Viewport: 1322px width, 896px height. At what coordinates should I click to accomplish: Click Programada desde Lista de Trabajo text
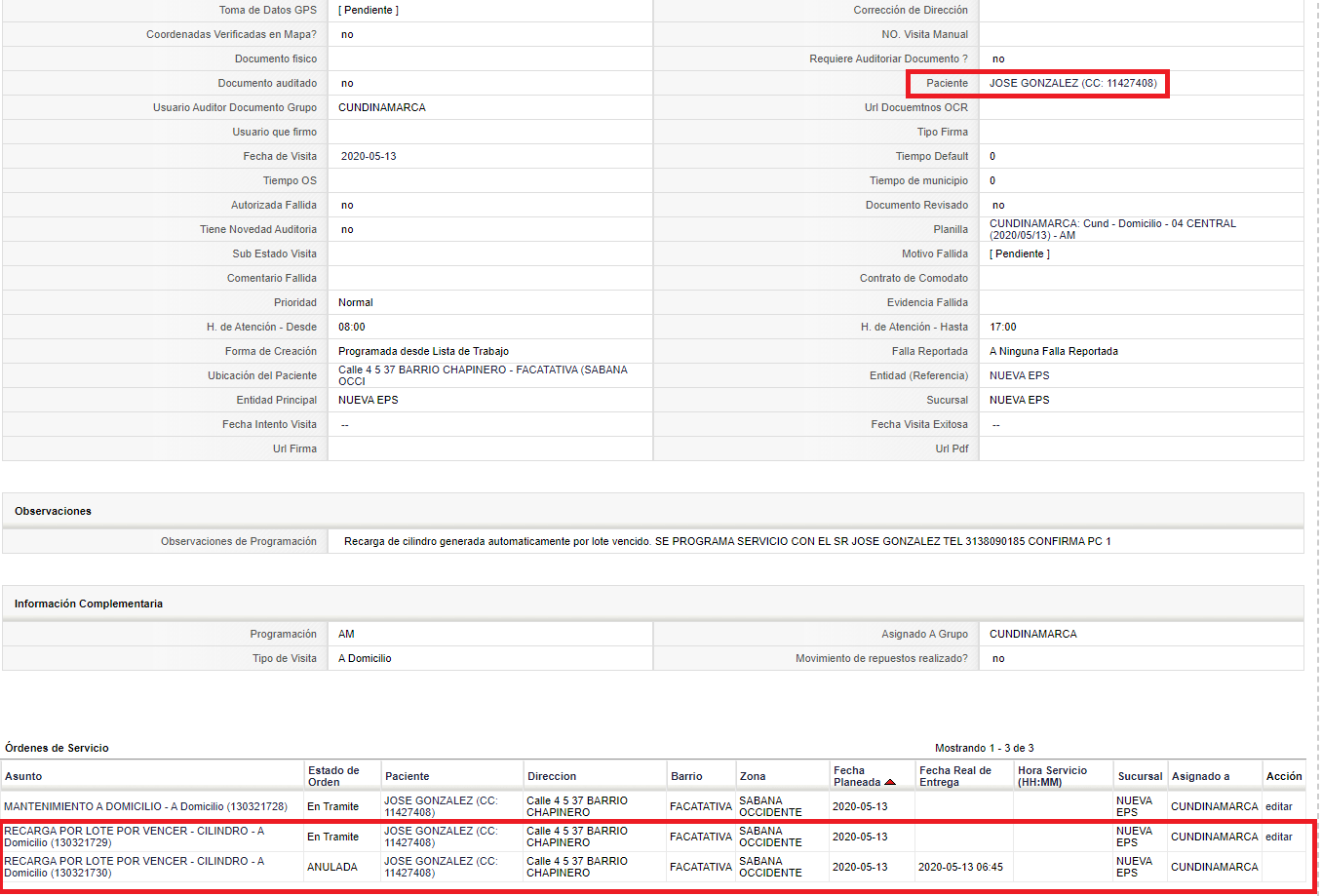(423, 351)
